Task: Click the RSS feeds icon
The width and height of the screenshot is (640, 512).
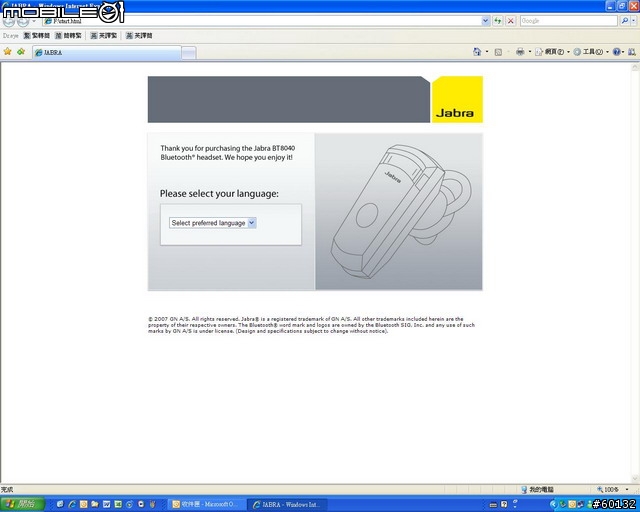Action: [x=498, y=52]
